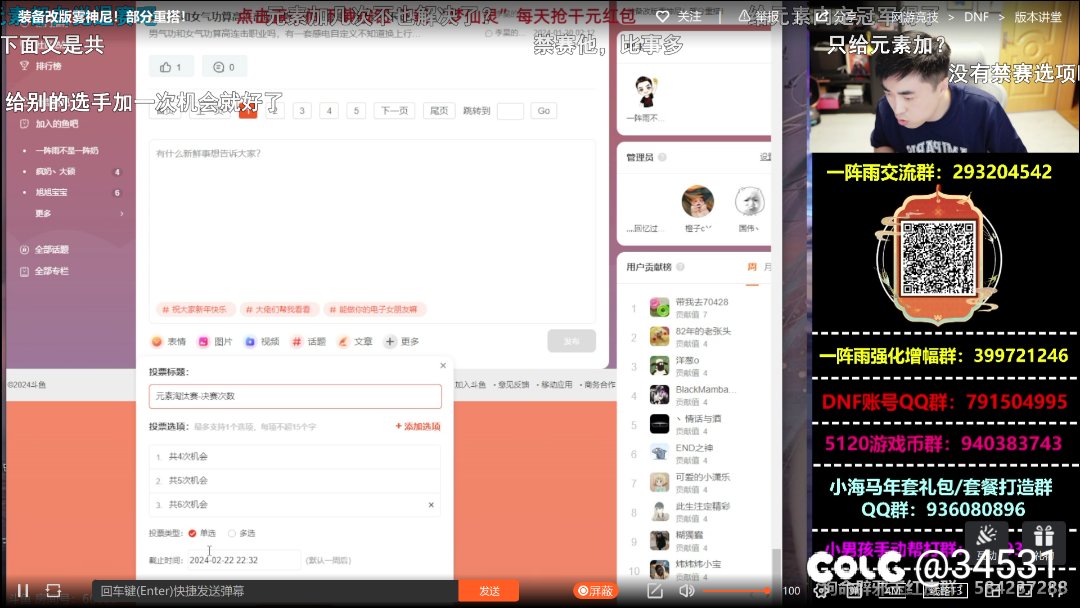This screenshot has height=608, width=1080.
Task: Go to page 4
Action: click(329, 110)
